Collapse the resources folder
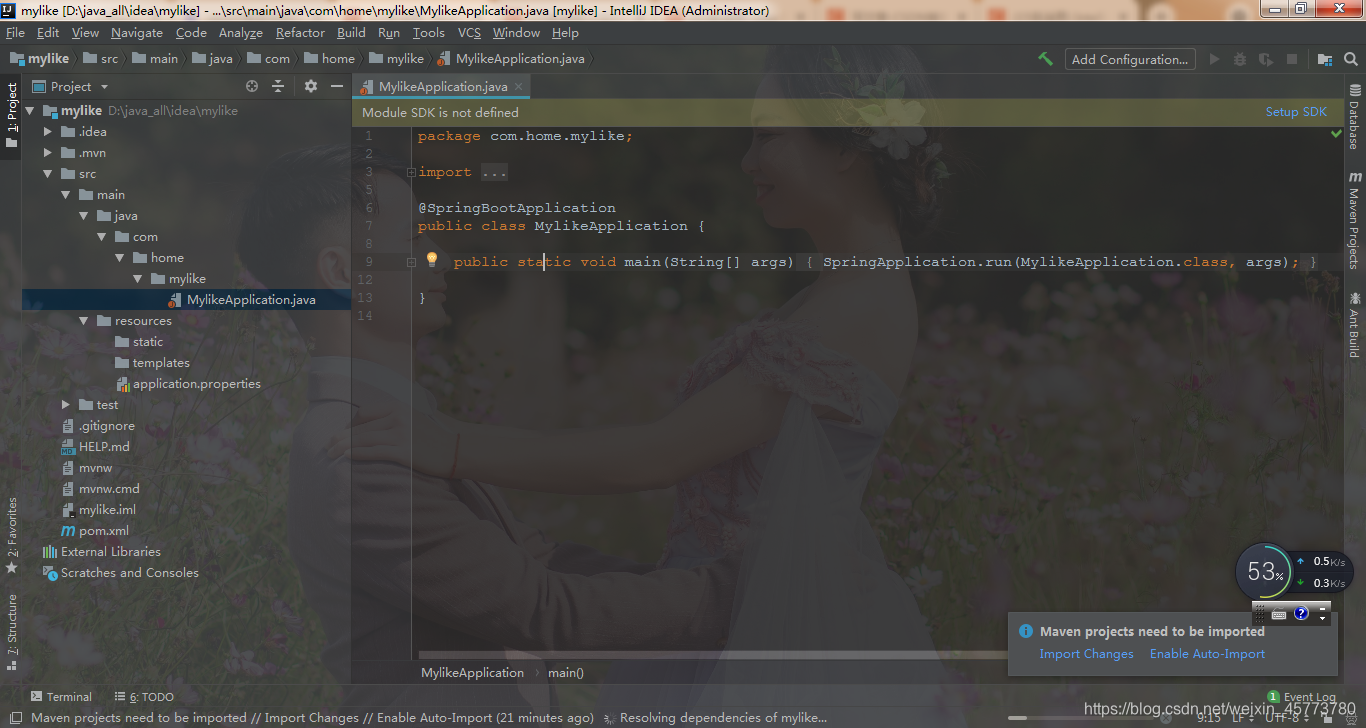The width and height of the screenshot is (1366, 728). [x=84, y=320]
